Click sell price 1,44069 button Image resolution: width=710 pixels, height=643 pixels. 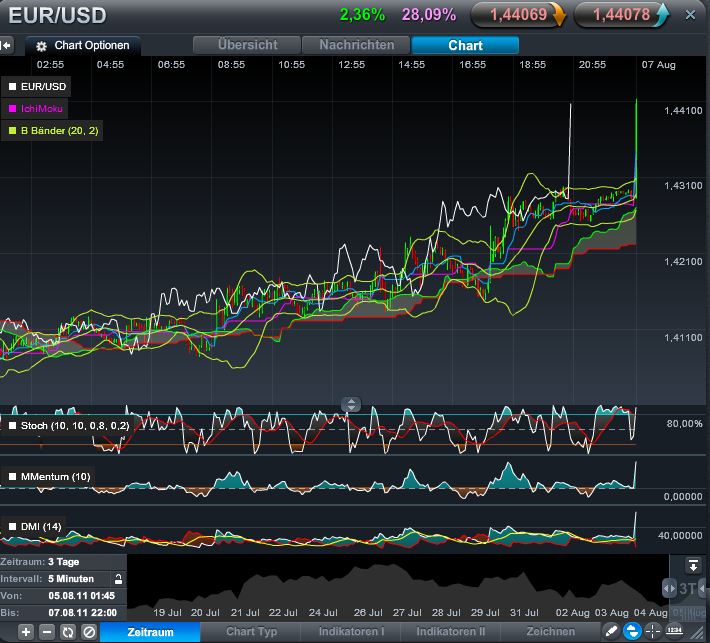(x=518, y=15)
